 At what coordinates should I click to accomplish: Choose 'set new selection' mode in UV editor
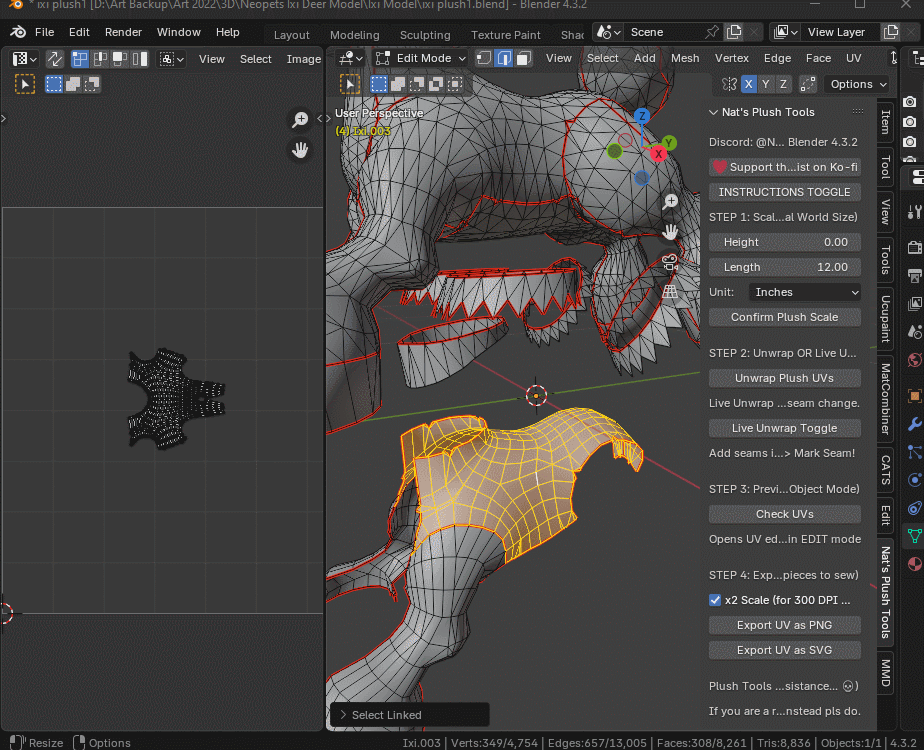(54, 84)
